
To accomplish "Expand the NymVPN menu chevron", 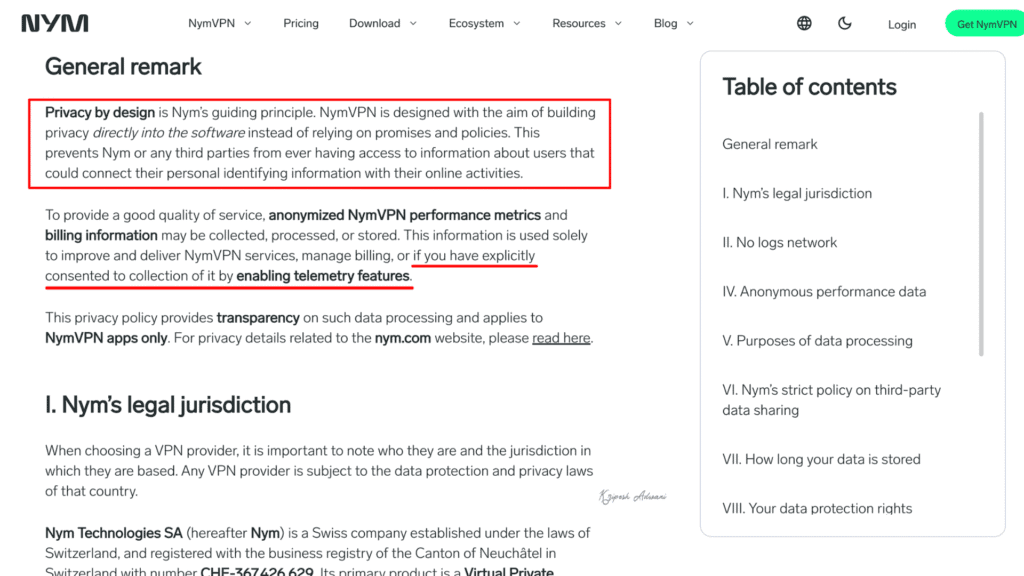I will tap(248, 24).
